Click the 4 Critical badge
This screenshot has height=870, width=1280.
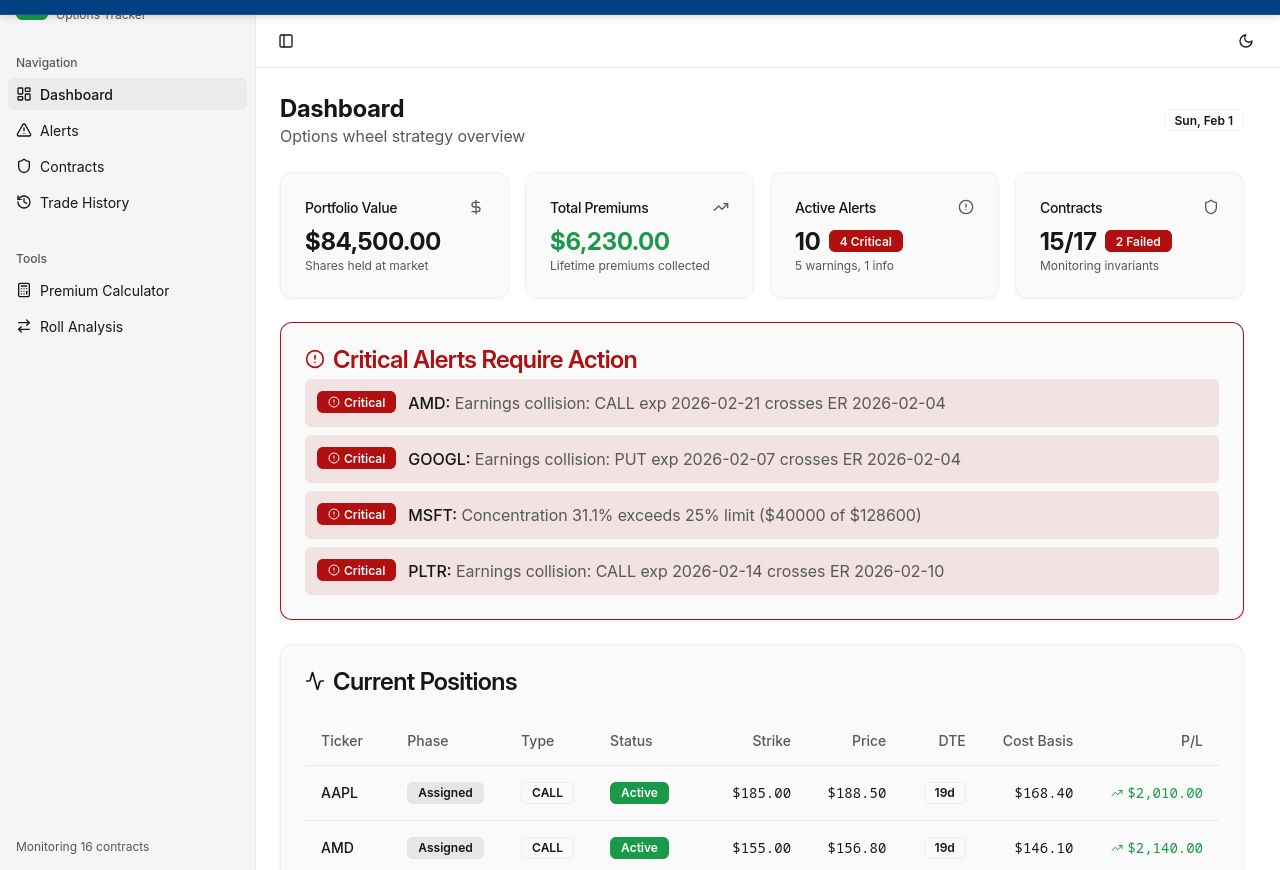coord(865,241)
